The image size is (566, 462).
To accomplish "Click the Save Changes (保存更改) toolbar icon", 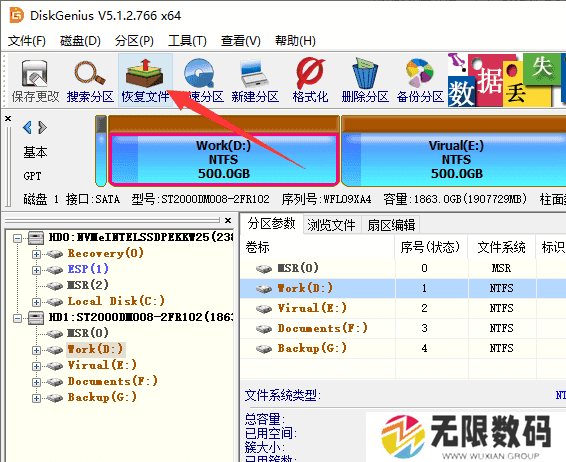I will tap(35, 81).
